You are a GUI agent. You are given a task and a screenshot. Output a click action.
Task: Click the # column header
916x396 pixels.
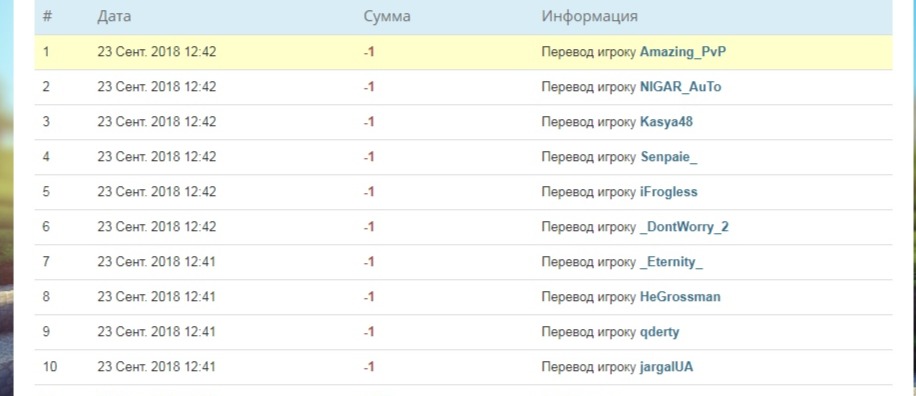tap(47, 16)
